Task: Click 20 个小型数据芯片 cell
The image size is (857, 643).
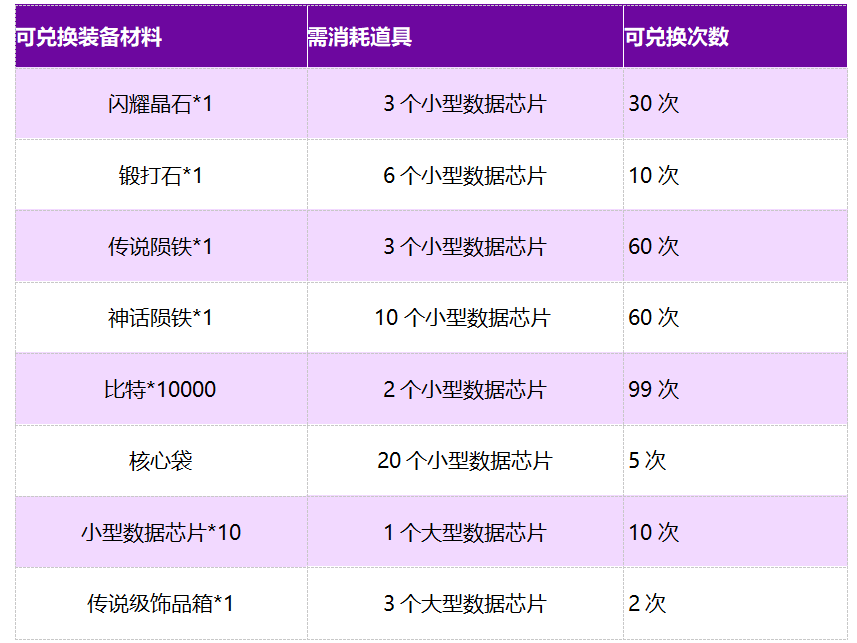Action: click(465, 461)
